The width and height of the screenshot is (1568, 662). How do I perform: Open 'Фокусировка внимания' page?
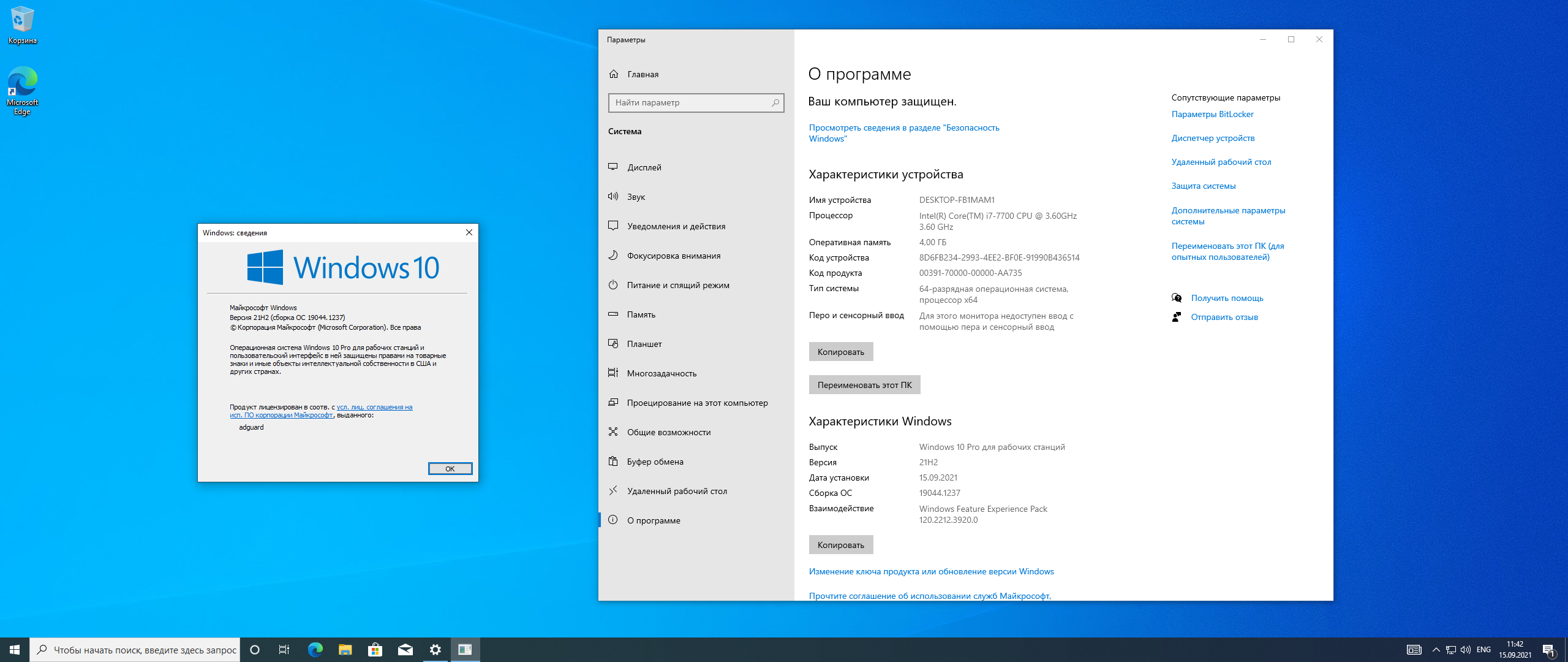point(696,256)
